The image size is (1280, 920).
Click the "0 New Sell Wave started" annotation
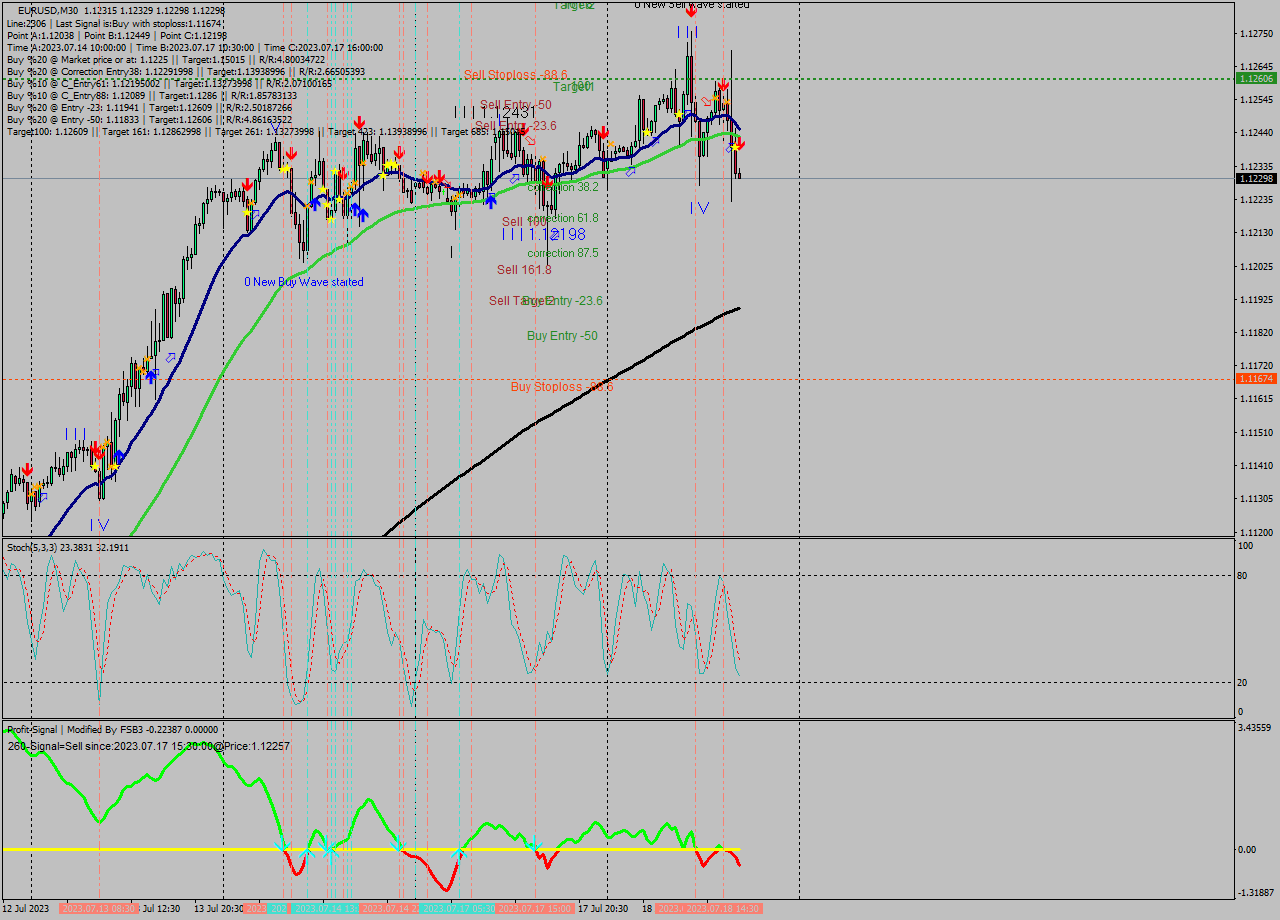690,3
